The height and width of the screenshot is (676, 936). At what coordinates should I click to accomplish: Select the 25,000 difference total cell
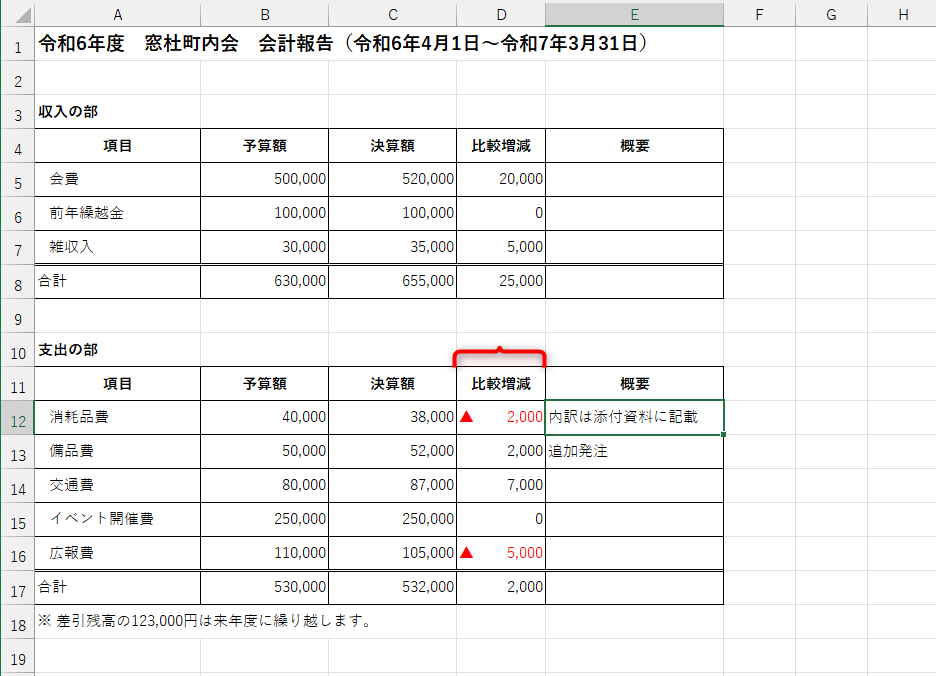point(501,282)
